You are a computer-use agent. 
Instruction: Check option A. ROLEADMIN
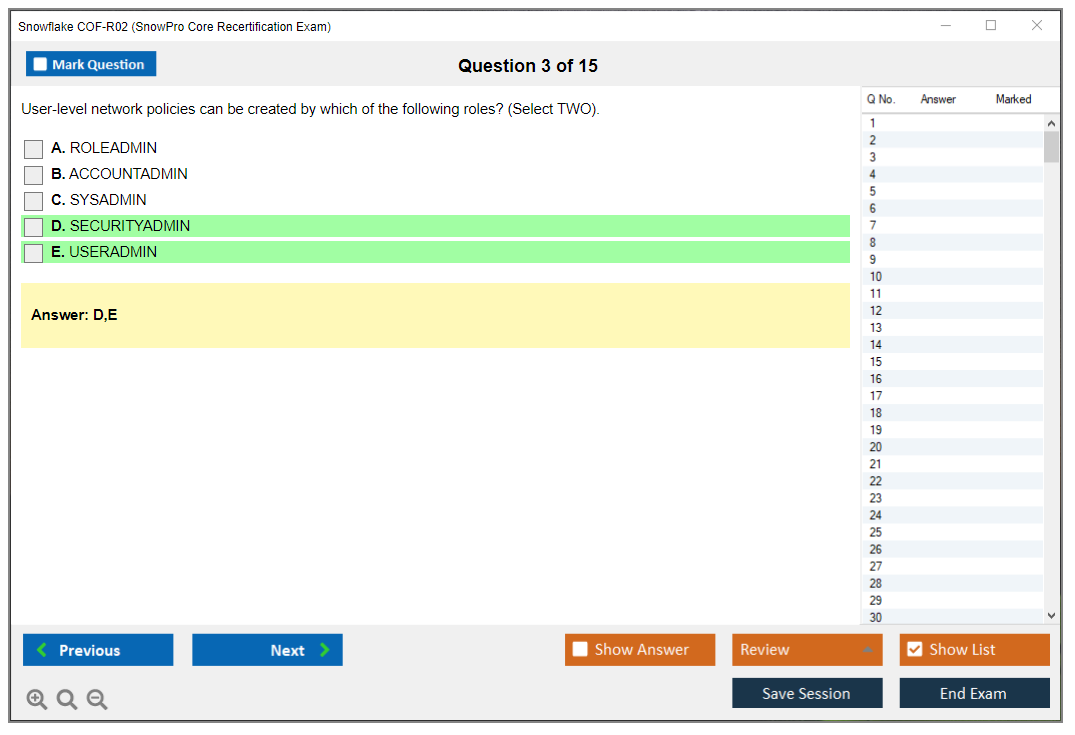click(x=34, y=149)
